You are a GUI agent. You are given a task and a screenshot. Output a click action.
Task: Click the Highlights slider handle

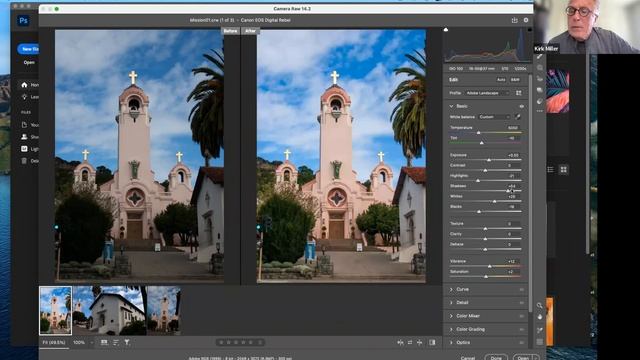point(478,180)
